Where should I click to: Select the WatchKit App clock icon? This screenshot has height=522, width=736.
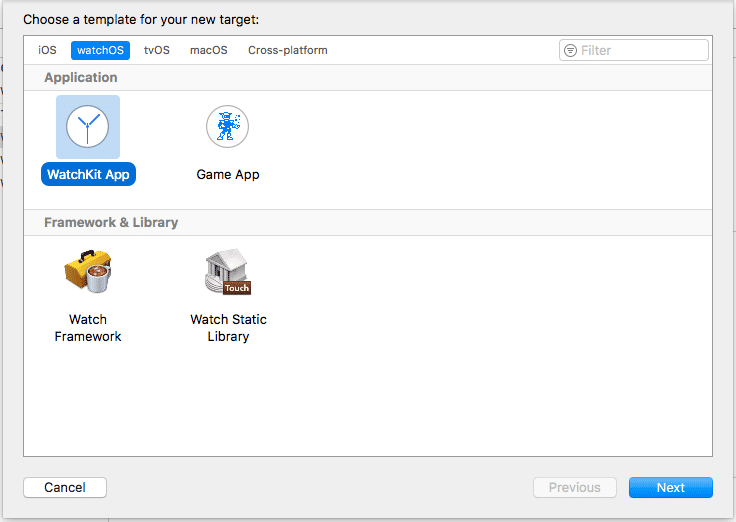pos(88,127)
